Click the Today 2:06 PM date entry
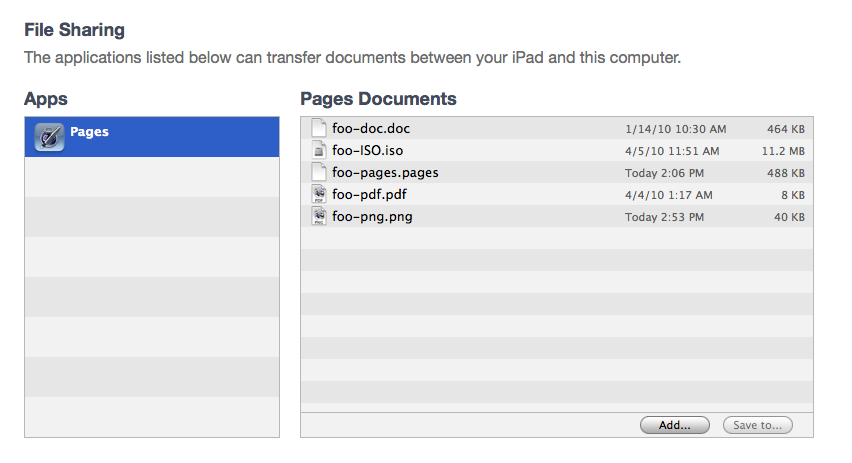 pos(664,173)
